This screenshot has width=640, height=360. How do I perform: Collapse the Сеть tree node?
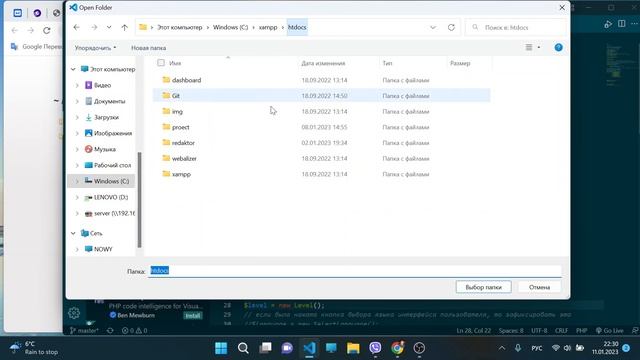click(73, 233)
